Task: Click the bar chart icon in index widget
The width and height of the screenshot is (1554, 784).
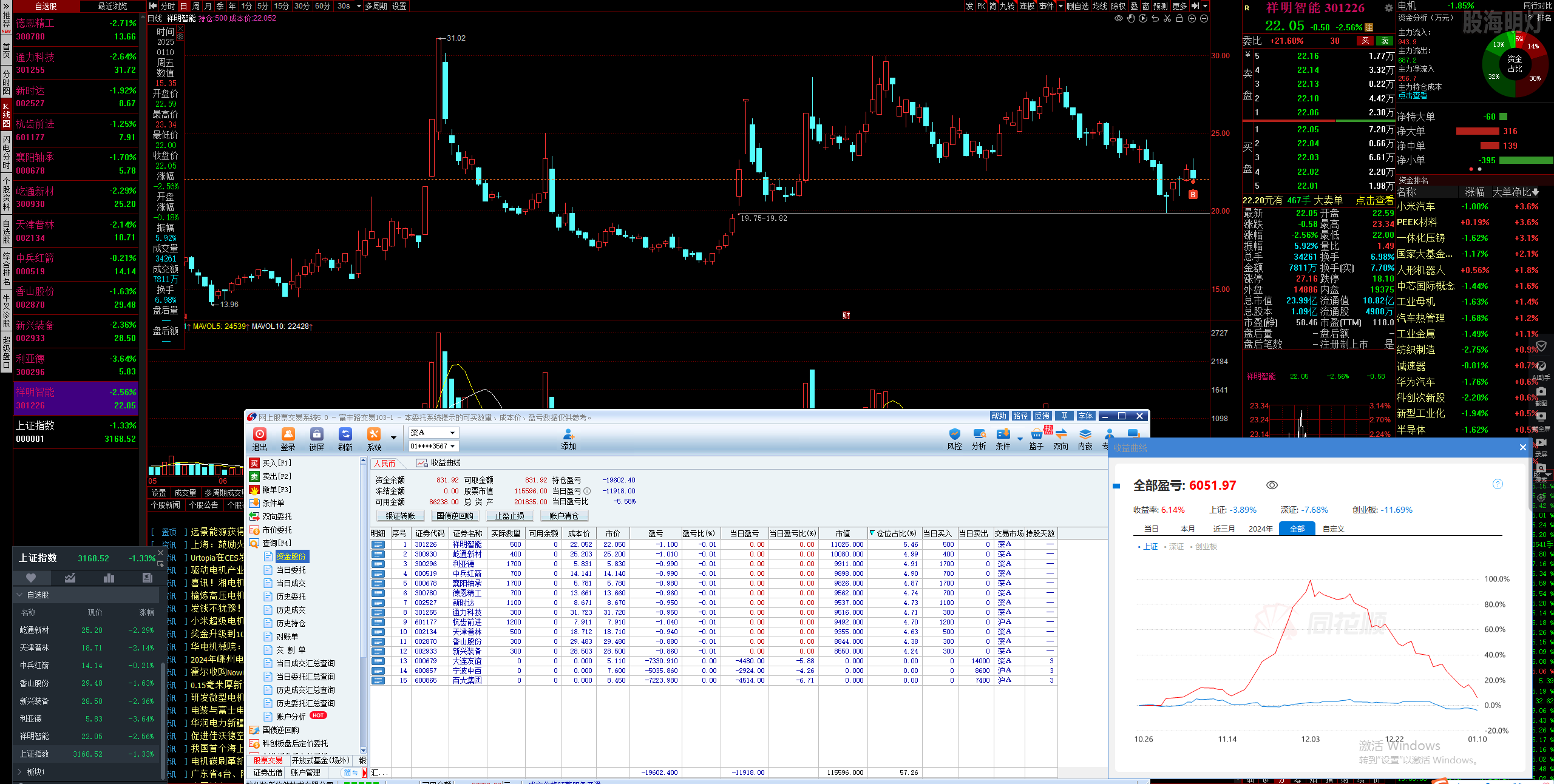Action: [109, 578]
